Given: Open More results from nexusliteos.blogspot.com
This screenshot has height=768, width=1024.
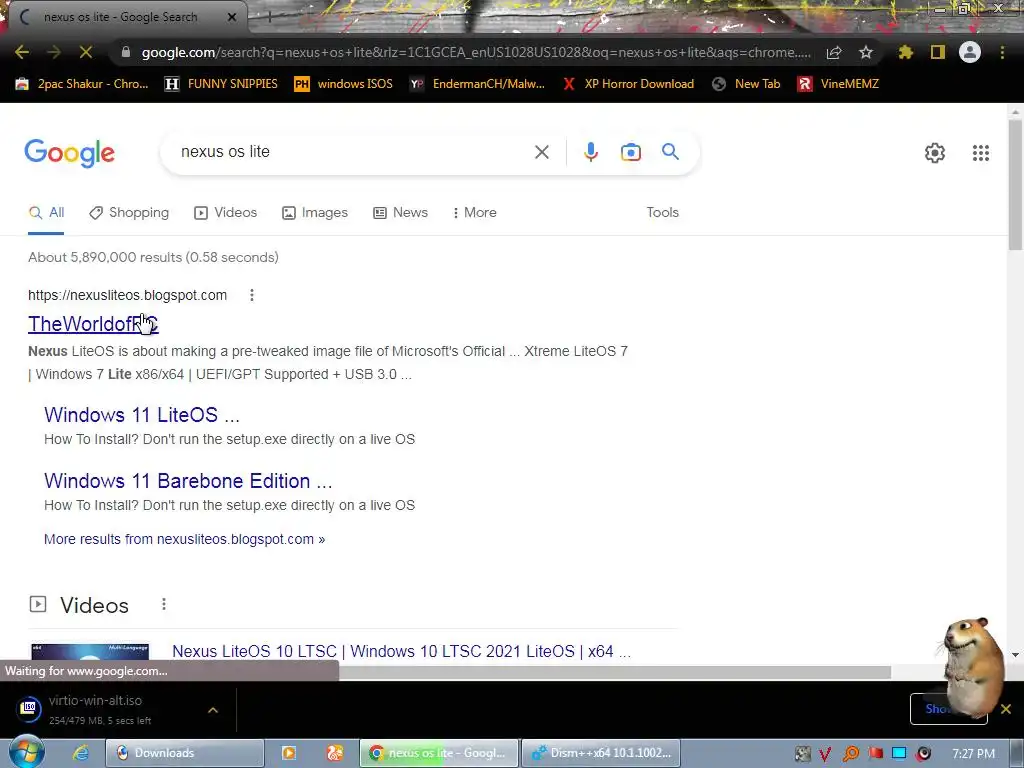Looking at the screenshot, I should pyautogui.click(x=184, y=539).
